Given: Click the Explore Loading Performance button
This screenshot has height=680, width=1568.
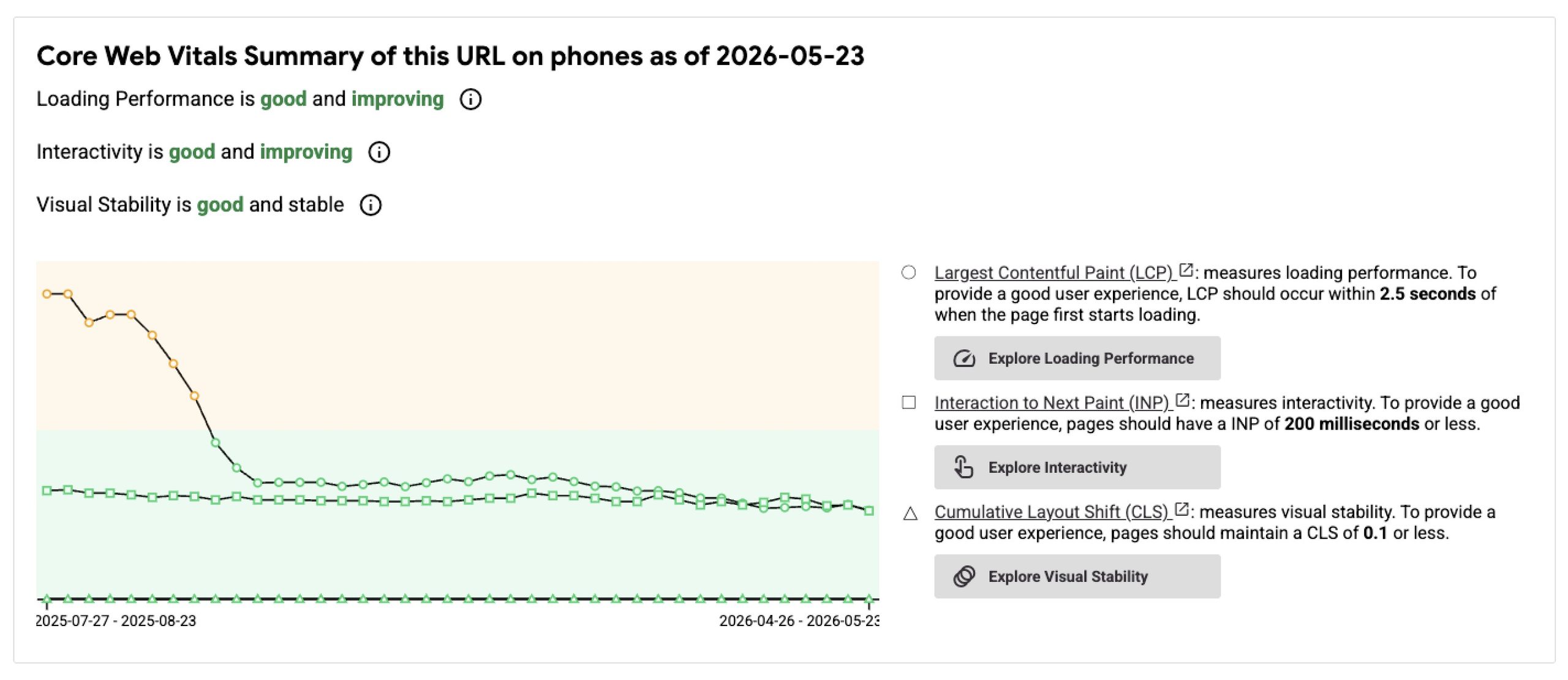Looking at the screenshot, I should coord(1077,358).
